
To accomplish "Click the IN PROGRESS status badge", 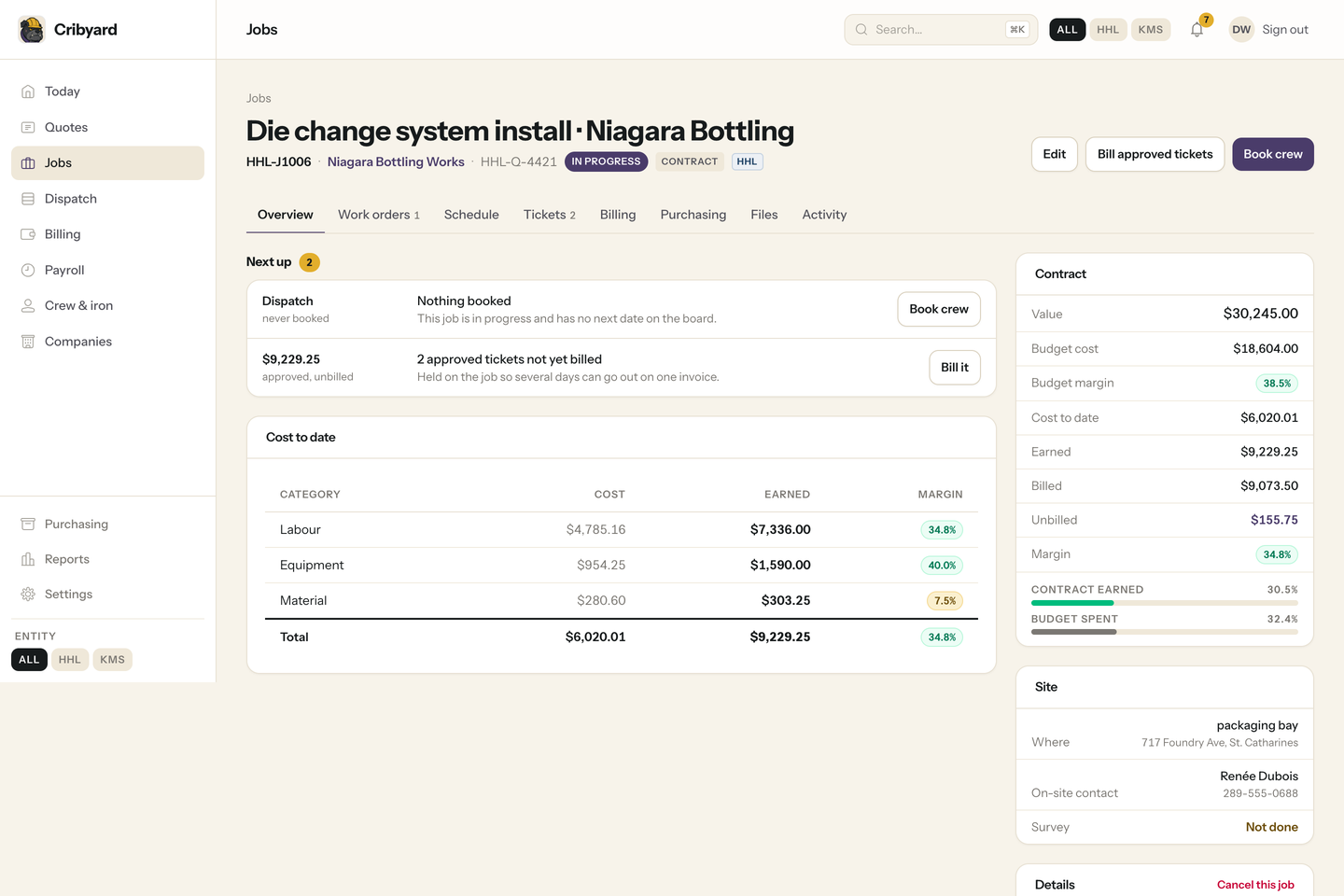I will (606, 161).
